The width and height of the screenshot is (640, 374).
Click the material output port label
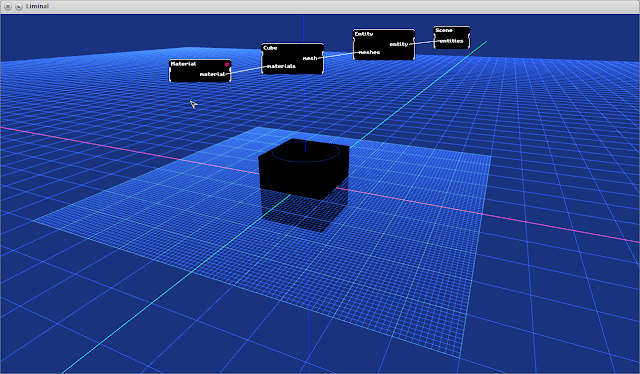tap(212, 74)
